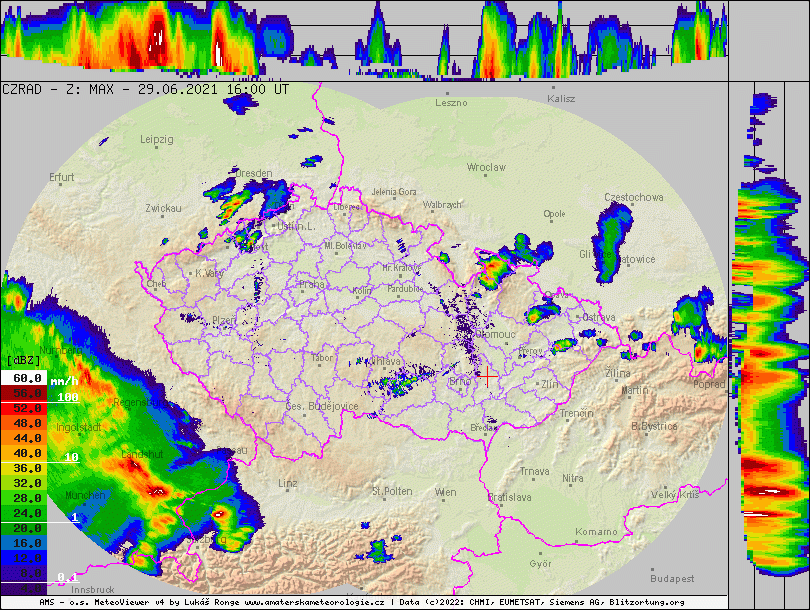Screen dimensions: 810x610
Task: Click the Praha city label
Action: tap(310, 284)
